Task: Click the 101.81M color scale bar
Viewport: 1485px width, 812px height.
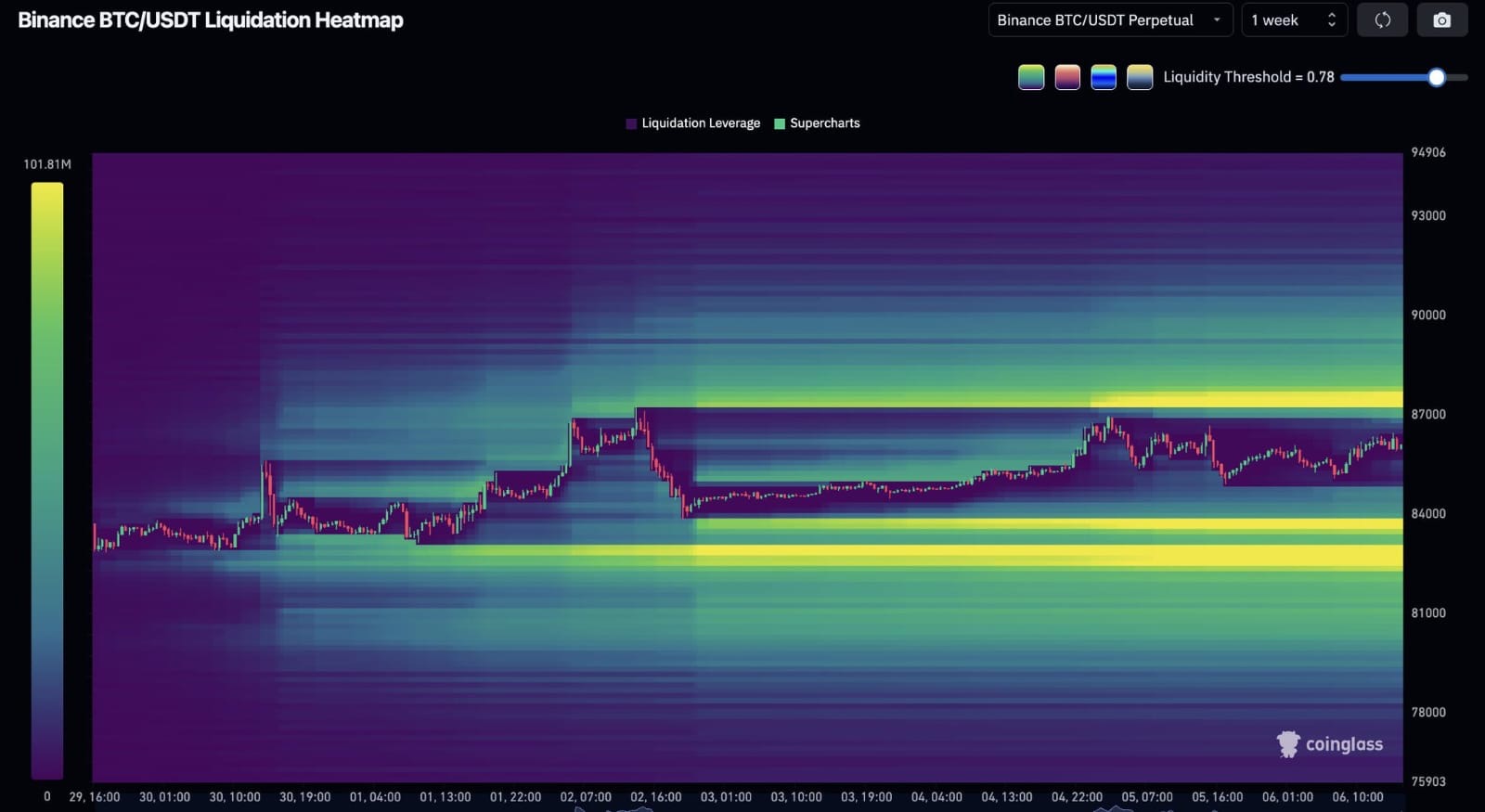Action: click(47, 481)
